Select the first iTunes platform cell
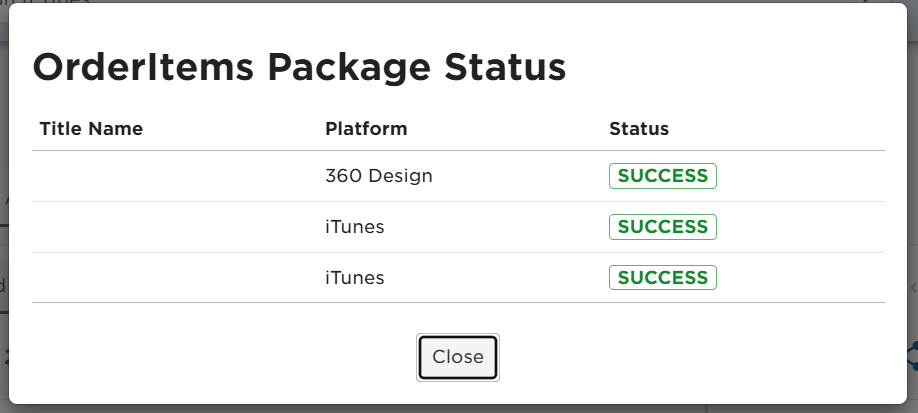This screenshot has width=918, height=413. pos(355,227)
